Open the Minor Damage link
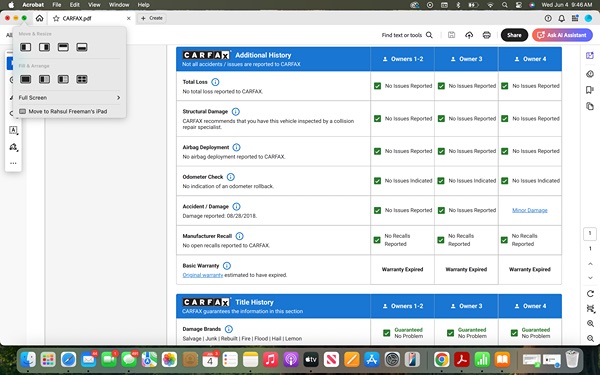600x375 pixels. (530, 210)
